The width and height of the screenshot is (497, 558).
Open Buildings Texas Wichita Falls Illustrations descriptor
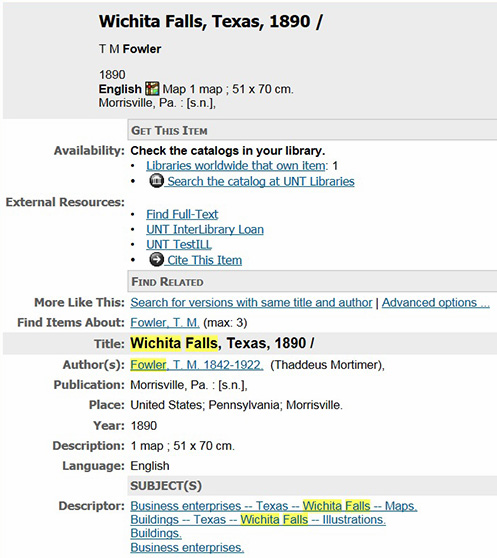(x=258, y=520)
